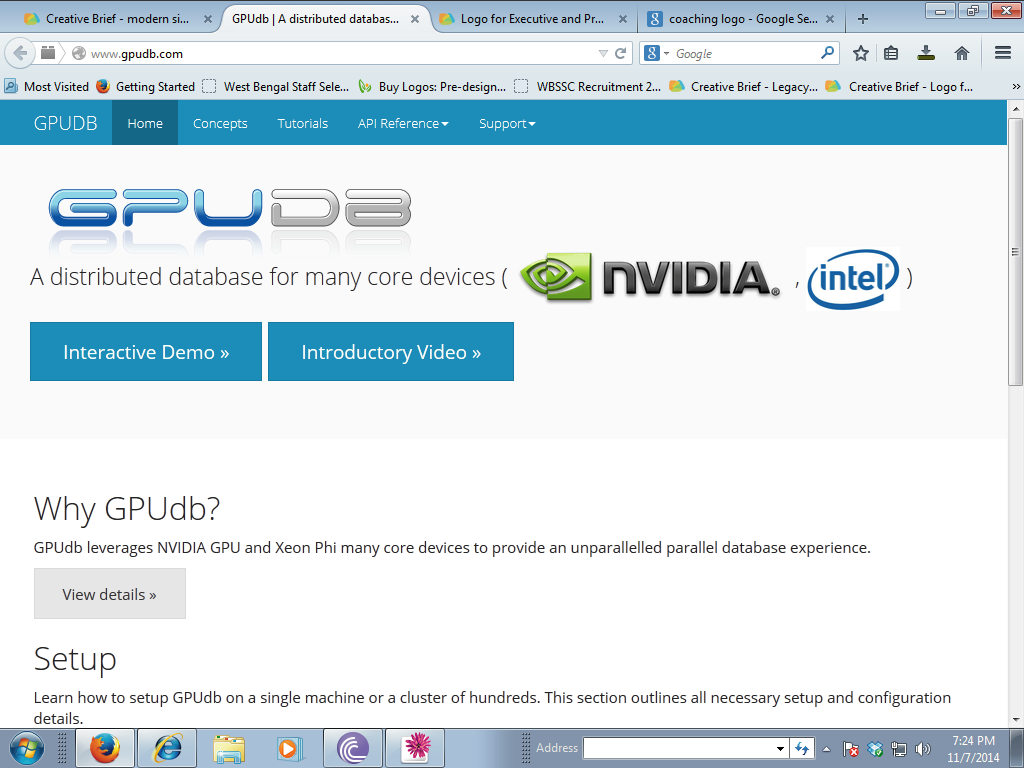Open a new tab with plus button
The image size is (1024, 768).
coord(863,18)
